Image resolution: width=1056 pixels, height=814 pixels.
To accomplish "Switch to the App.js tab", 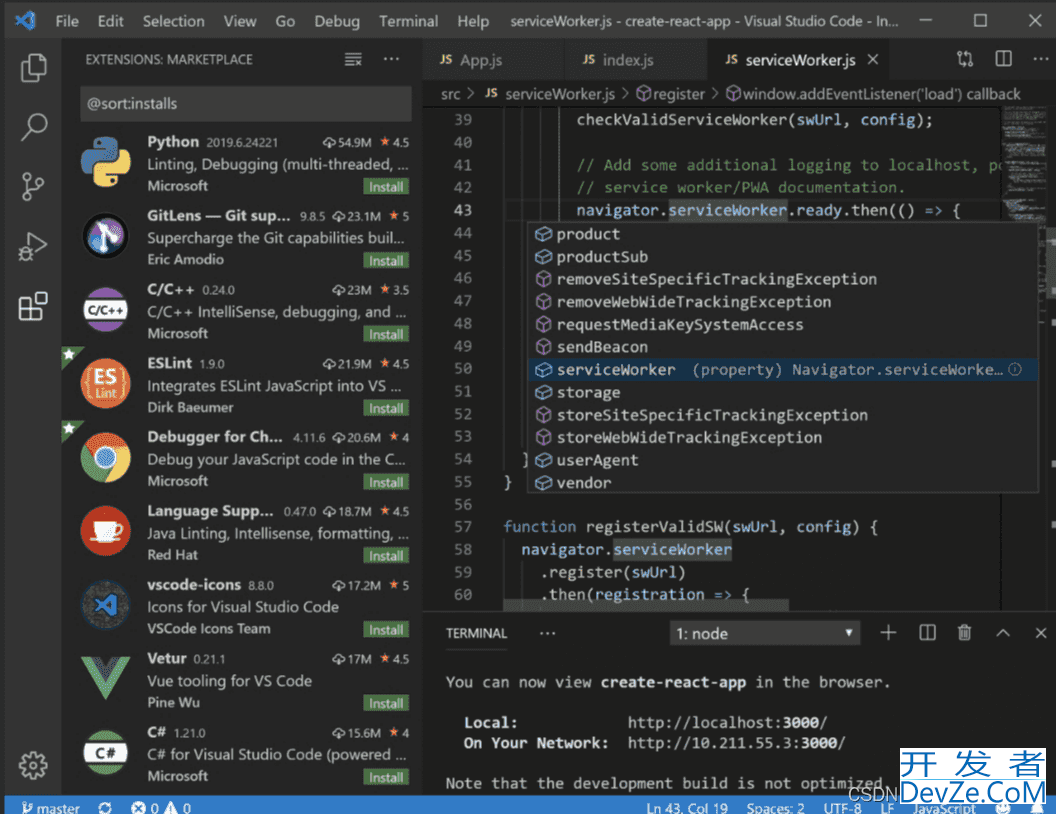I will (x=493, y=60).
